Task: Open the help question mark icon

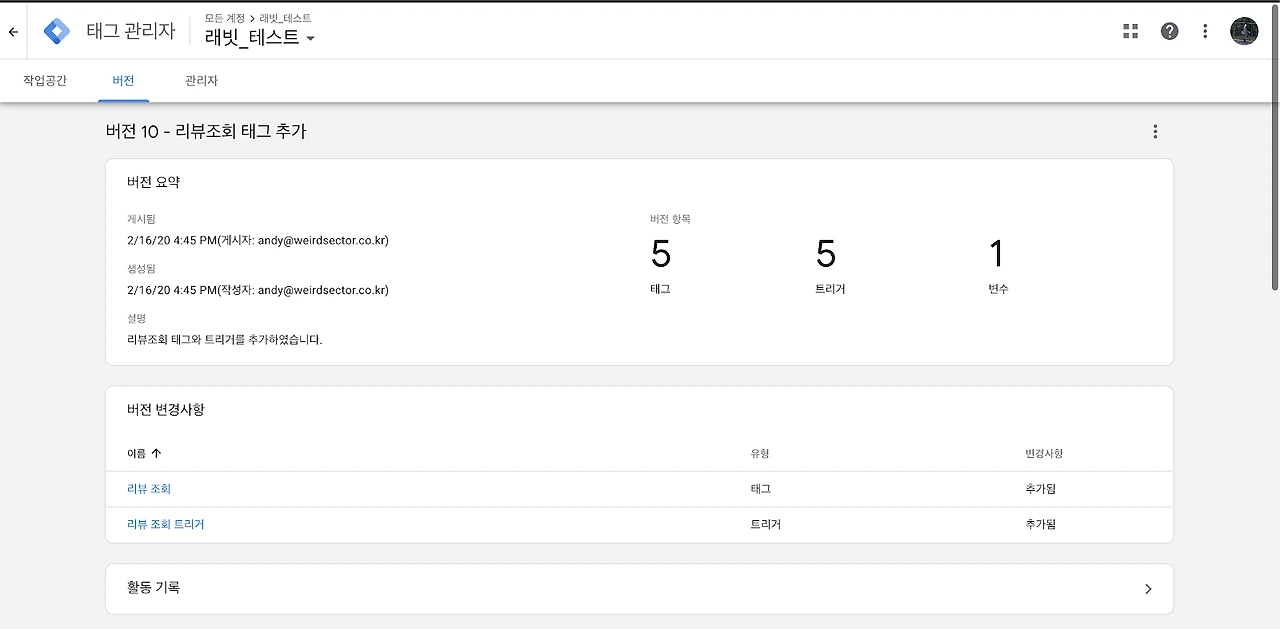Action: (x=1169, y=31)
